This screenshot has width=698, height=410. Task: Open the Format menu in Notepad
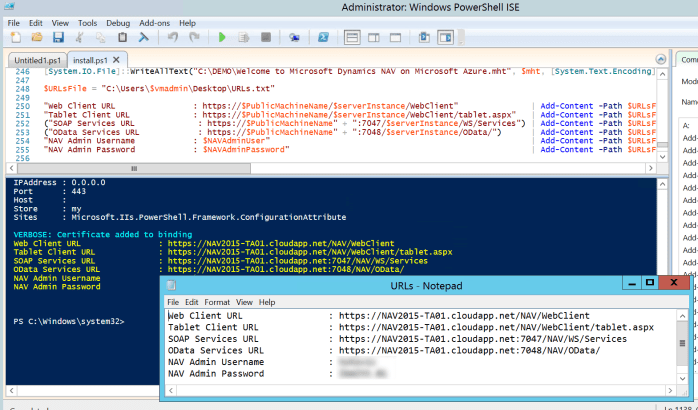[x=216, y=302]
